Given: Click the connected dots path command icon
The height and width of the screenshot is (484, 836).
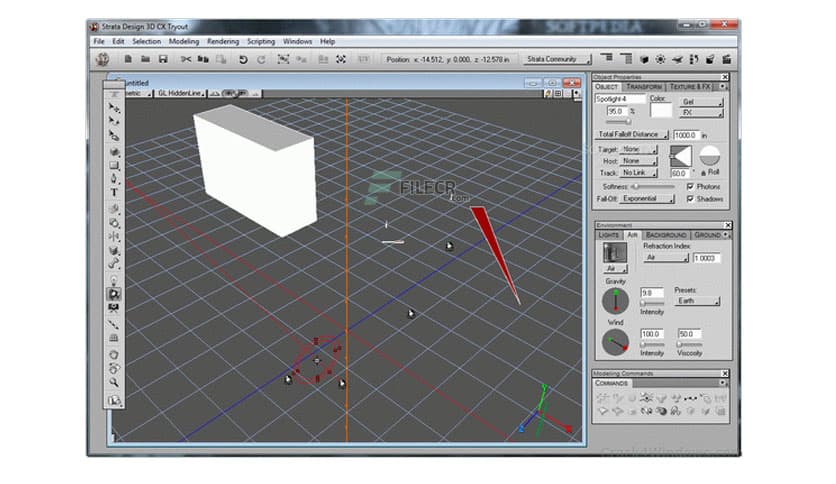Looking at the screenshot, I should pos(690,398).
